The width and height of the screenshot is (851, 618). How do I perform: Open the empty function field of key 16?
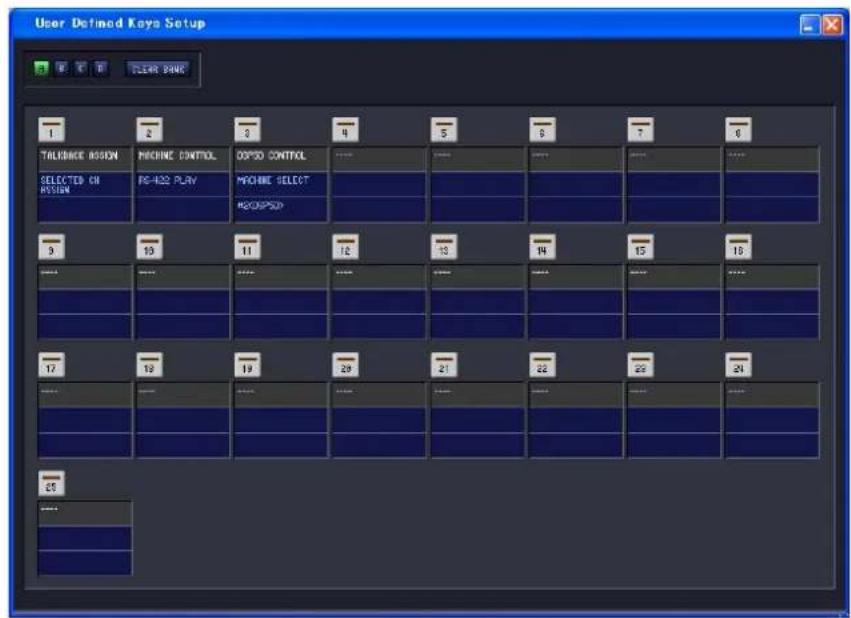pyautogui.click(x=772, y=277)
